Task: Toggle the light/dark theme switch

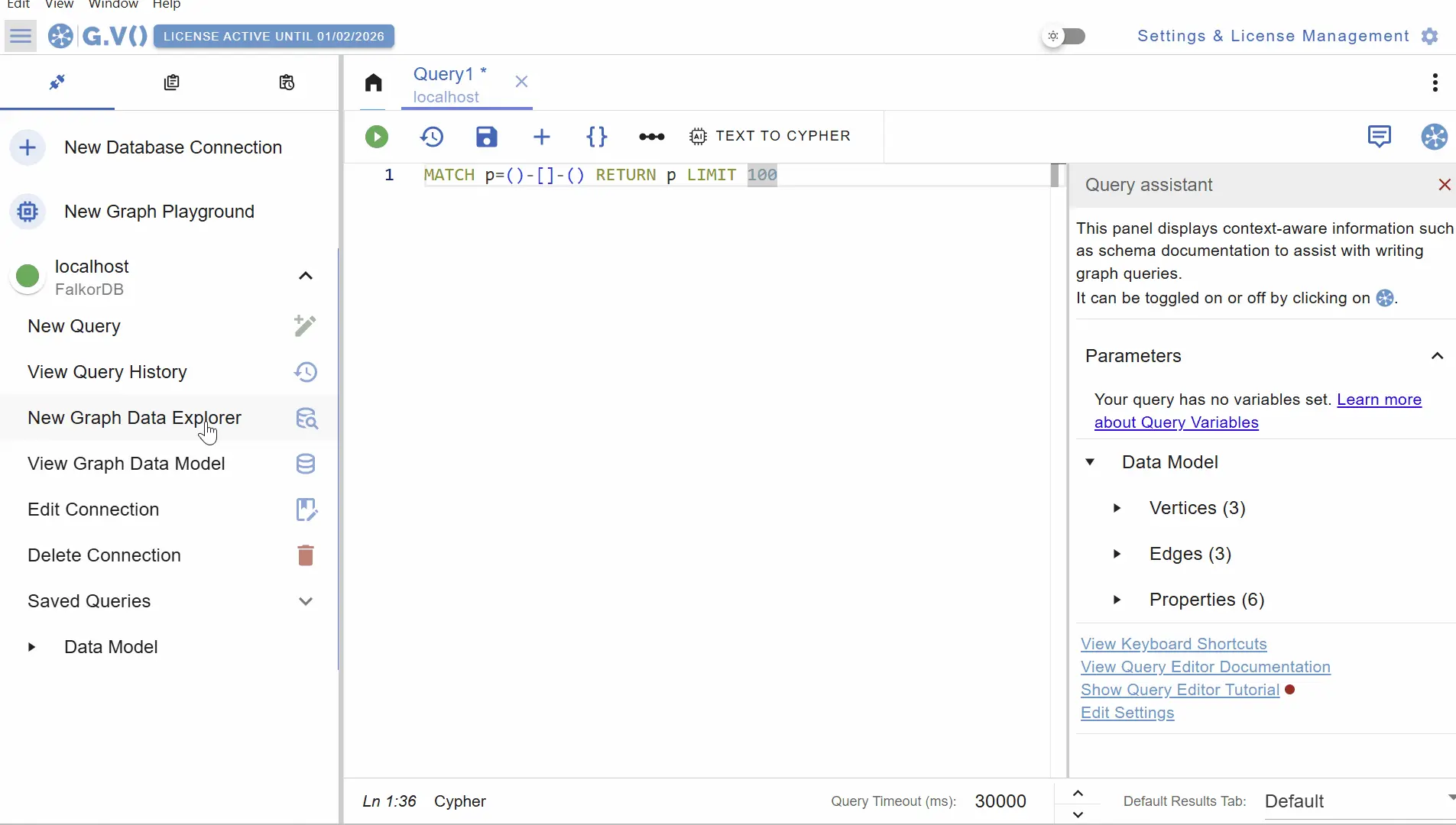Action: point(1065,36)
